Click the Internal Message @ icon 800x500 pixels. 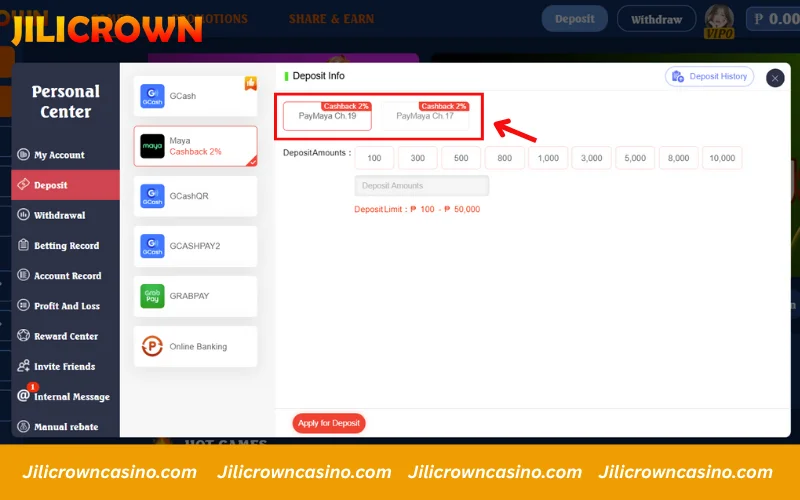23,395
